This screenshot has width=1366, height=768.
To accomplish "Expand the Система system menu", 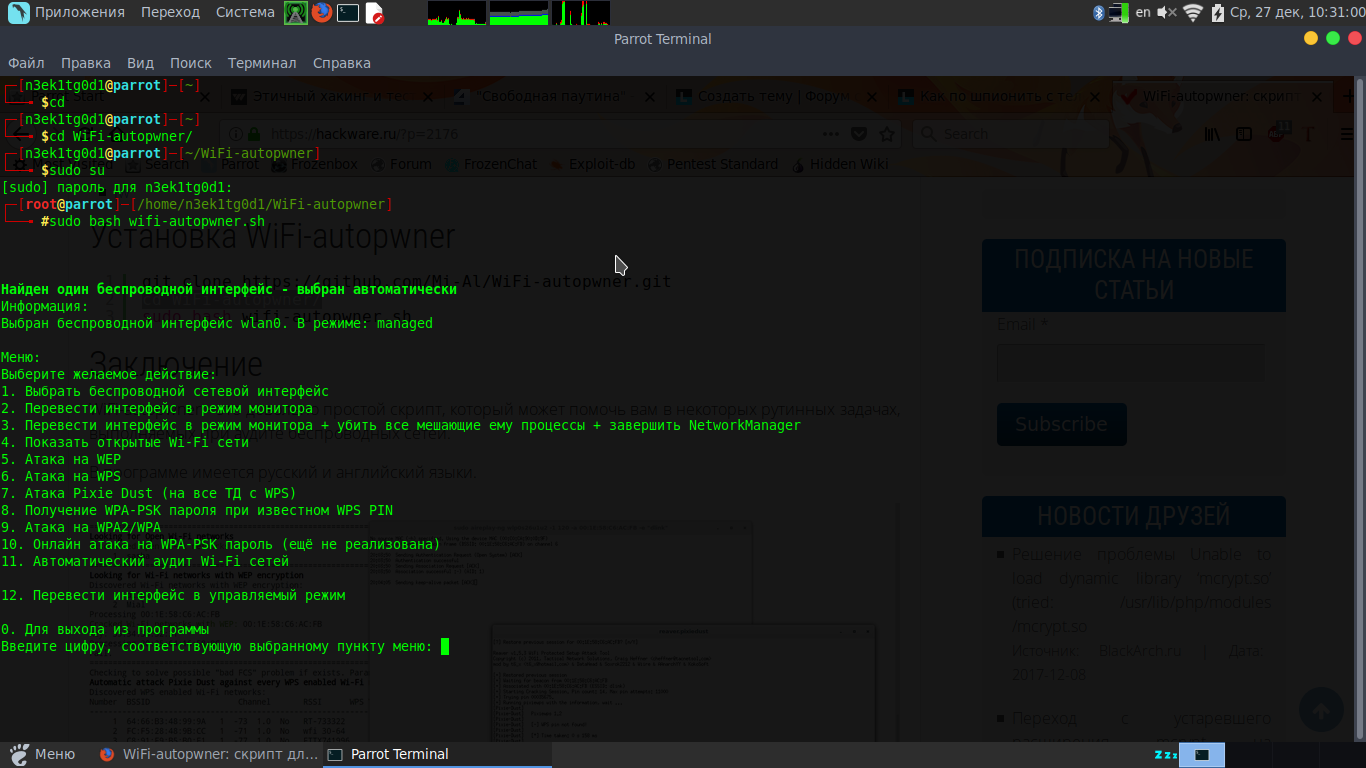I will pos(245,13).
